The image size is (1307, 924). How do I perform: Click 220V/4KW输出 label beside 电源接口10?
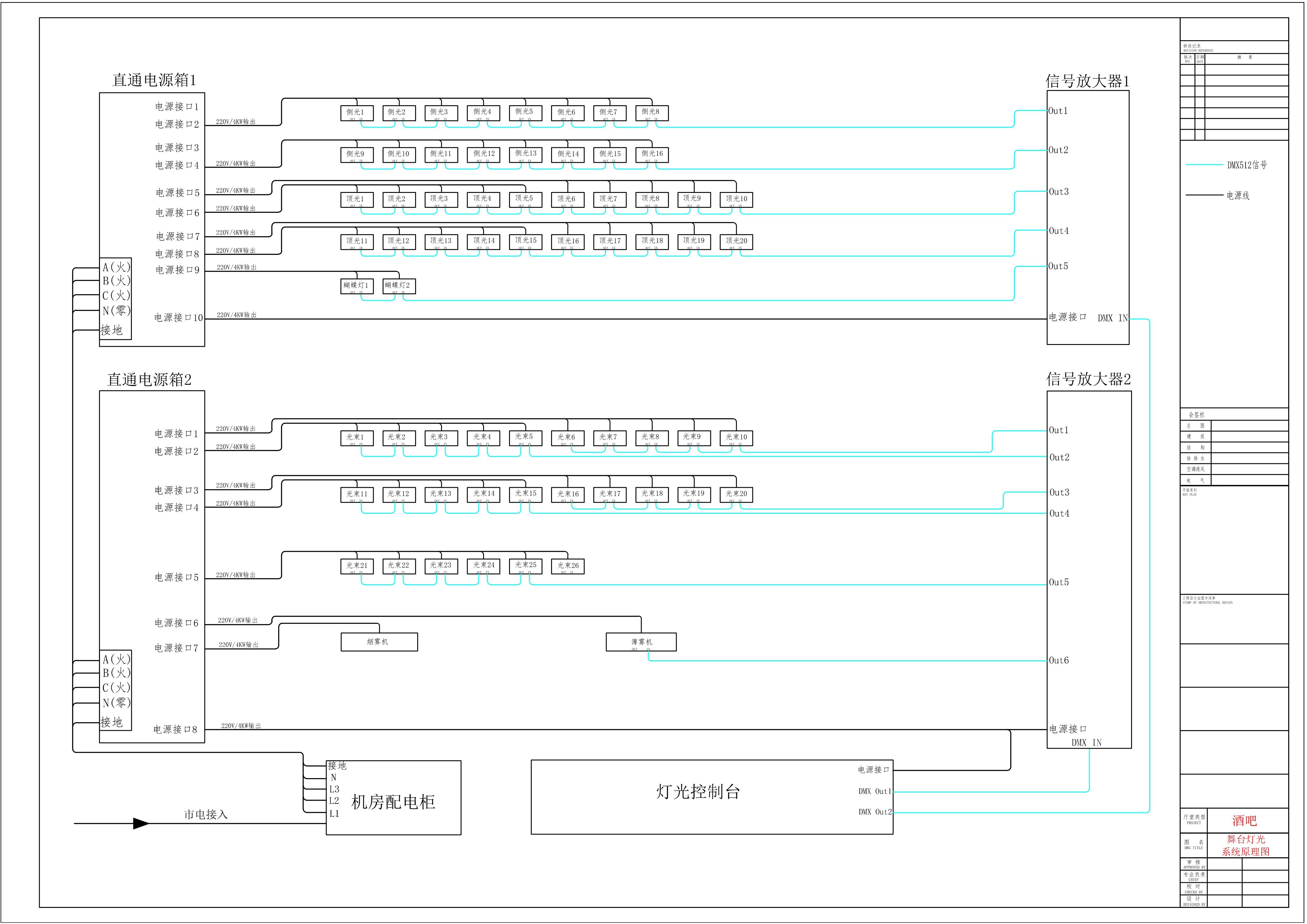[237, 315]
